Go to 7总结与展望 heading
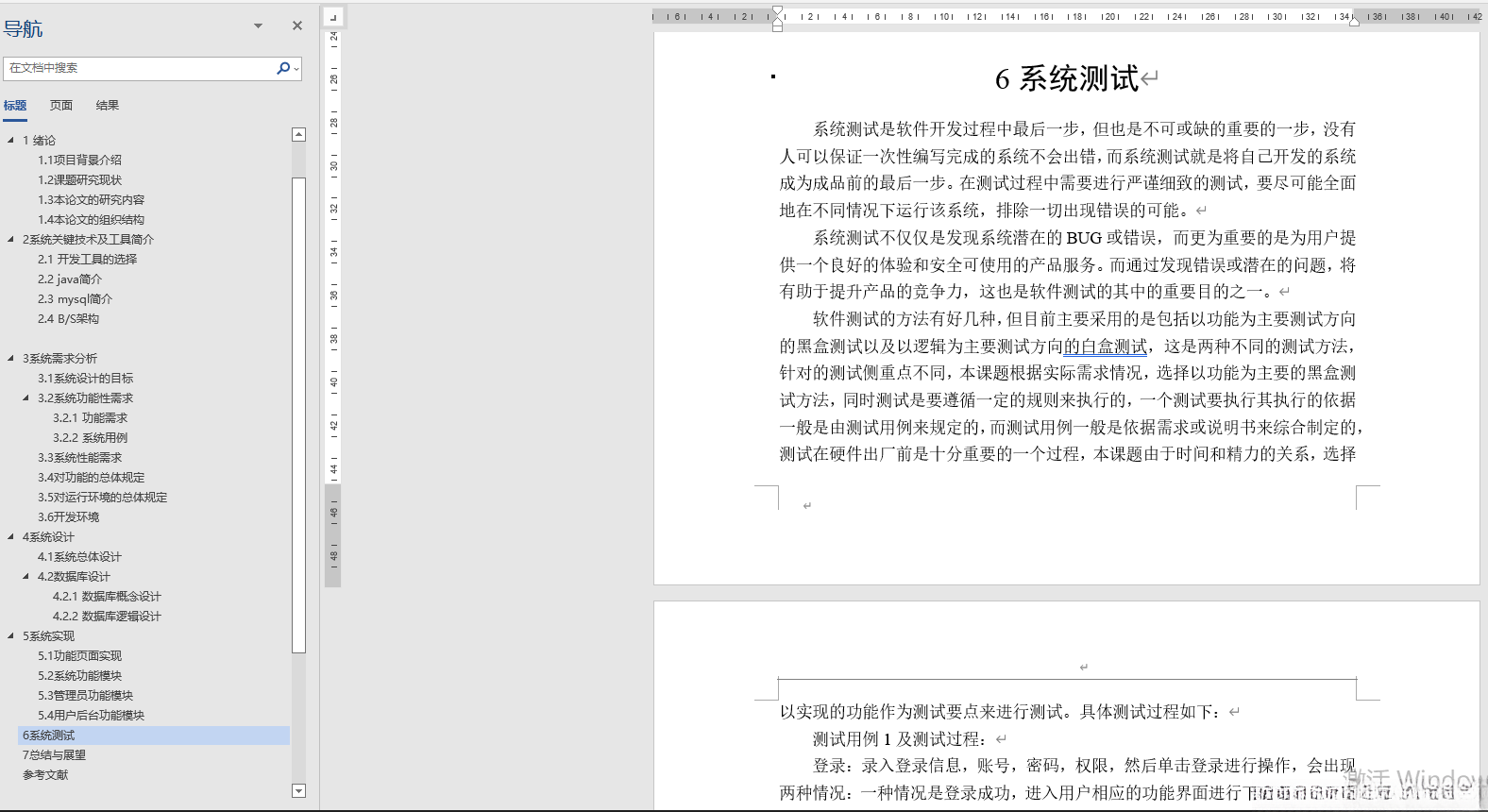The image size is (1488, 812). [54, 755]
